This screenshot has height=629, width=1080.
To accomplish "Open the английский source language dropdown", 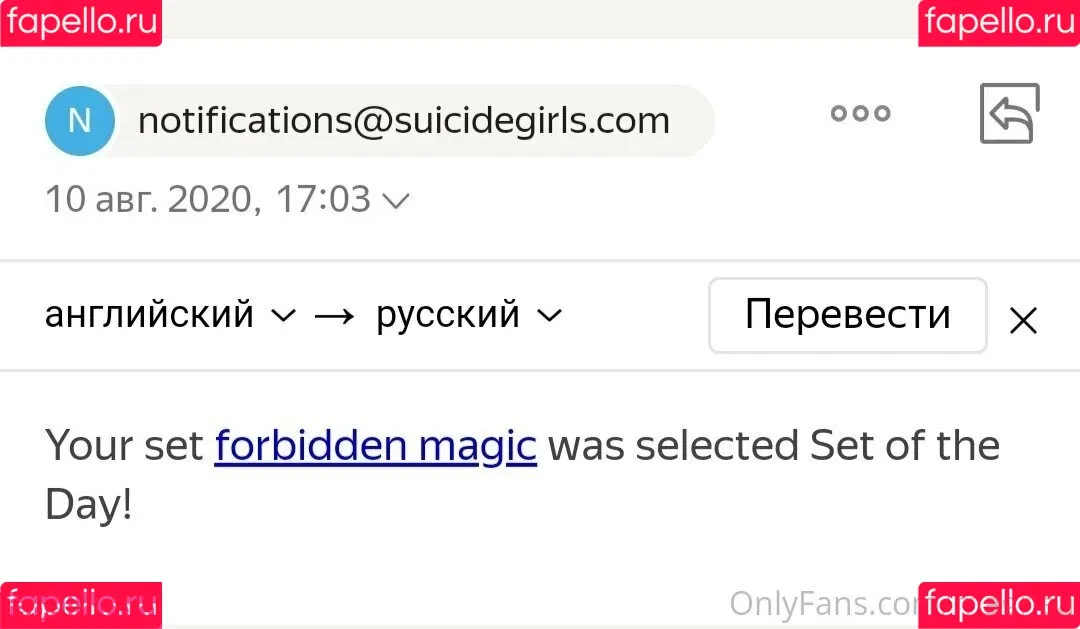I will [x=170, y=315].
